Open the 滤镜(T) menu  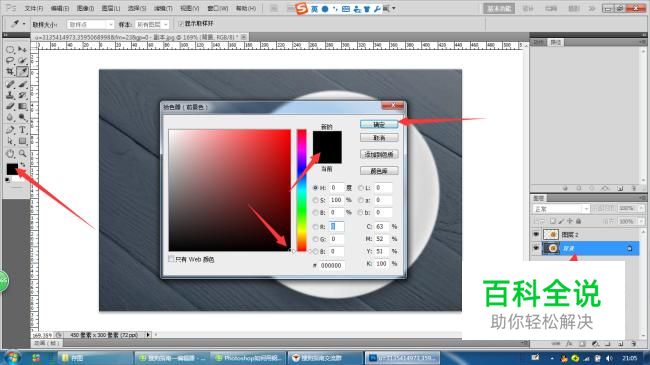[163, 8]
